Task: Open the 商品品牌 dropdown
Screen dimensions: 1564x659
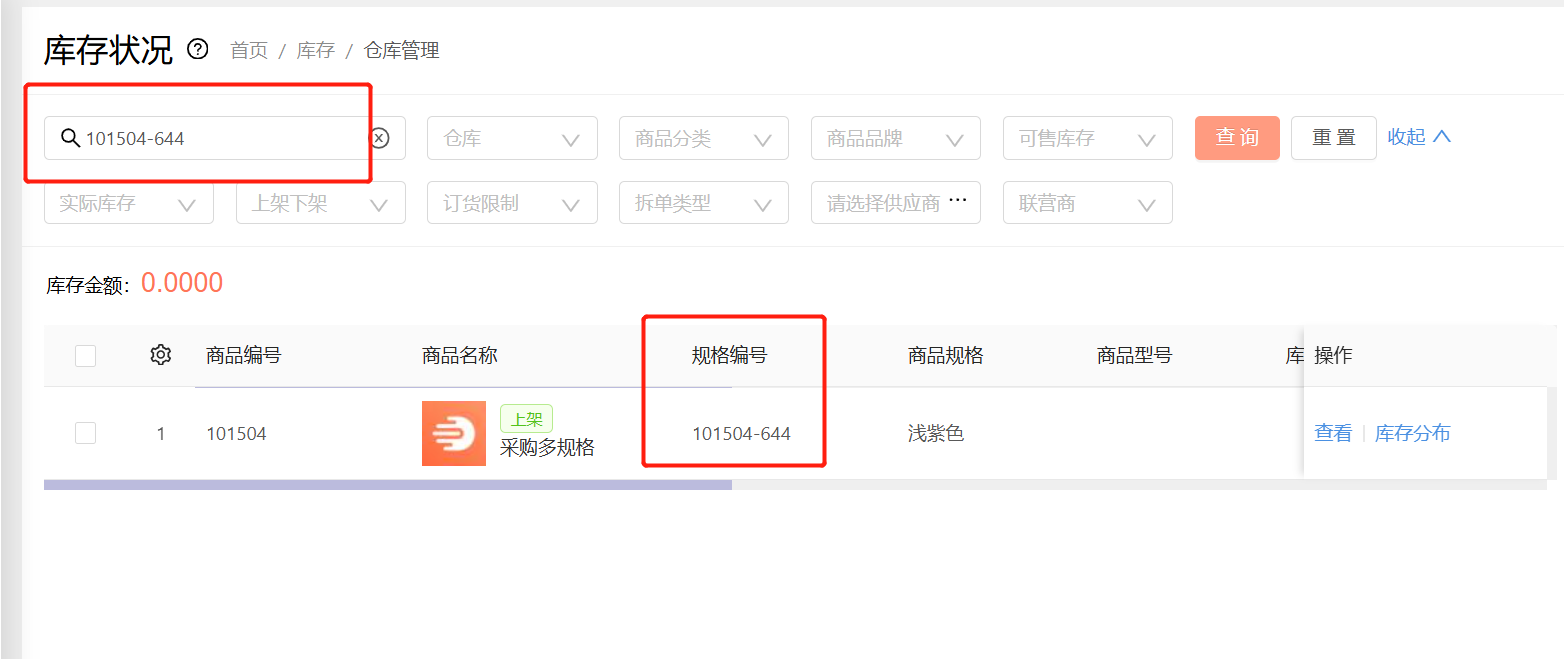Action: tap(896, 138)
